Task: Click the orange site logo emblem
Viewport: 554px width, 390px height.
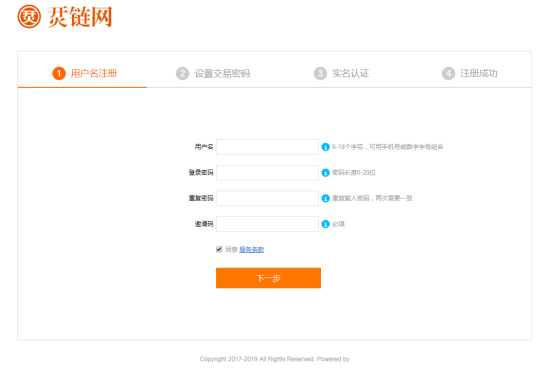Action: pyautogui.click(x=29, y=16)
